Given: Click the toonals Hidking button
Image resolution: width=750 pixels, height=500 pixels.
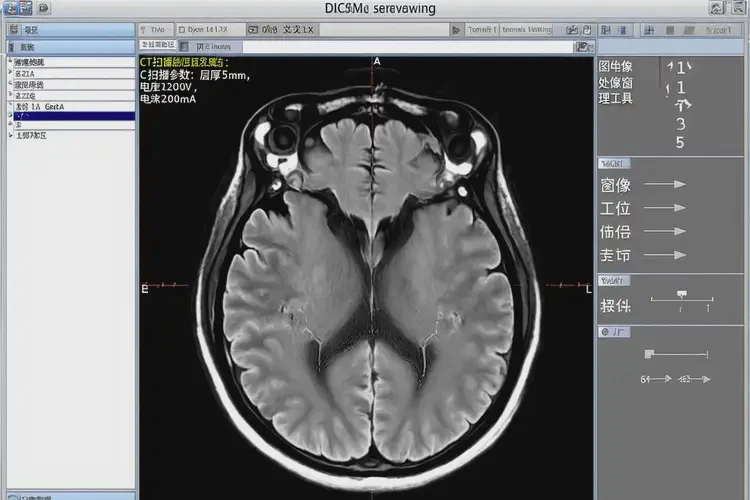Looking at the screenshot, I should coord(527,30).
